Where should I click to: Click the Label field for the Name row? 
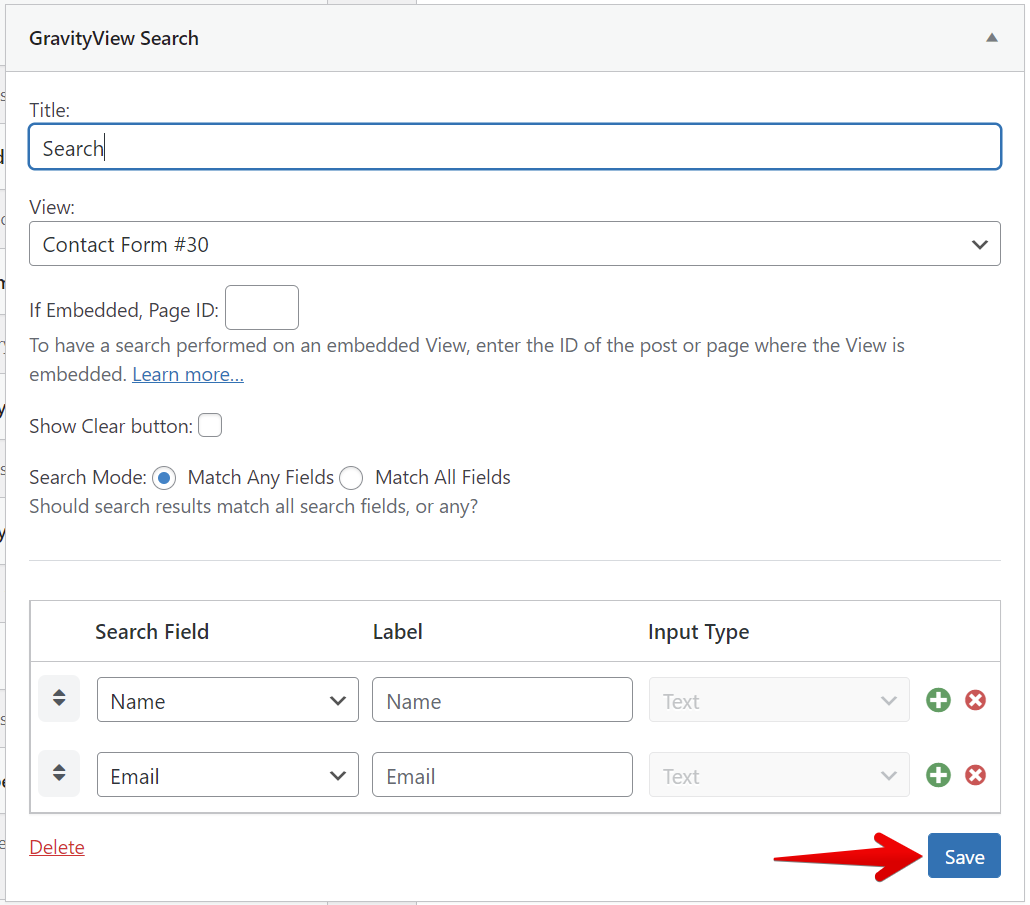click(501, 700)
